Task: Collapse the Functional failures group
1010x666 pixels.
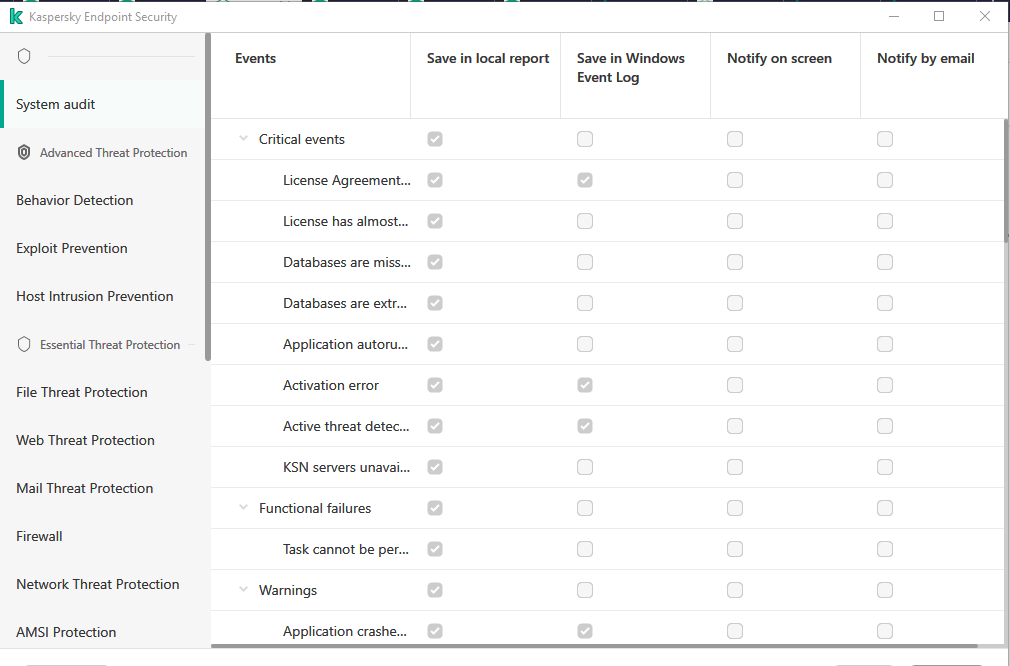Action: point(243,508)
